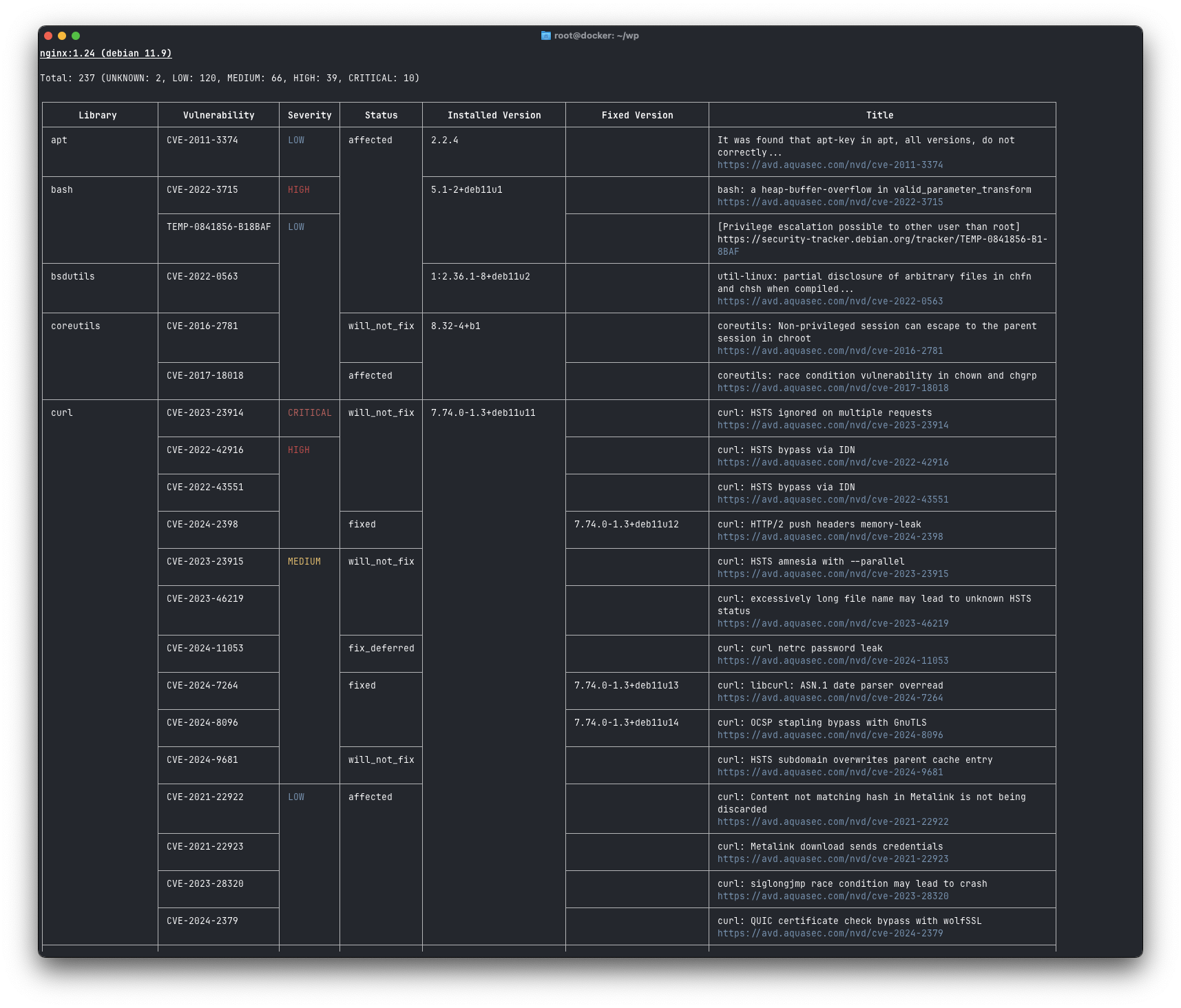
Task: Click the LOW severity for CVE-2021-22922
Action: point(296,797)
